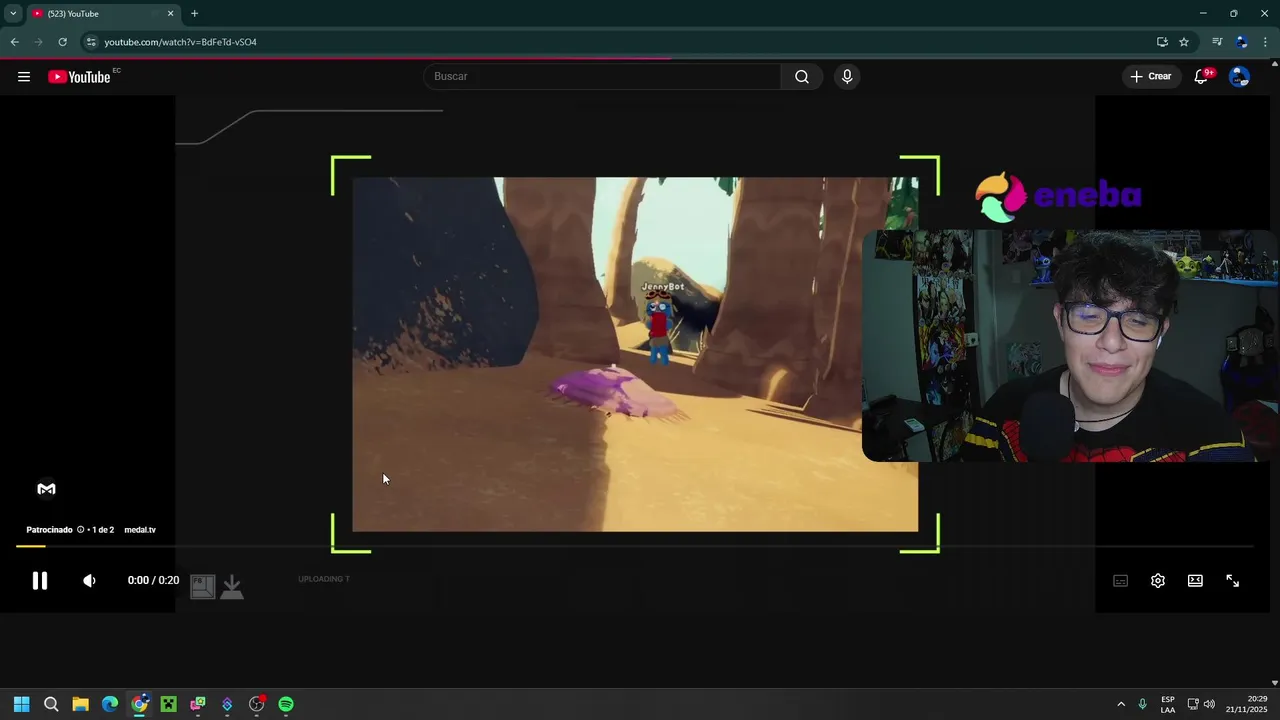
Task: Seek on the ad progress bar
Action: (634, 546)
